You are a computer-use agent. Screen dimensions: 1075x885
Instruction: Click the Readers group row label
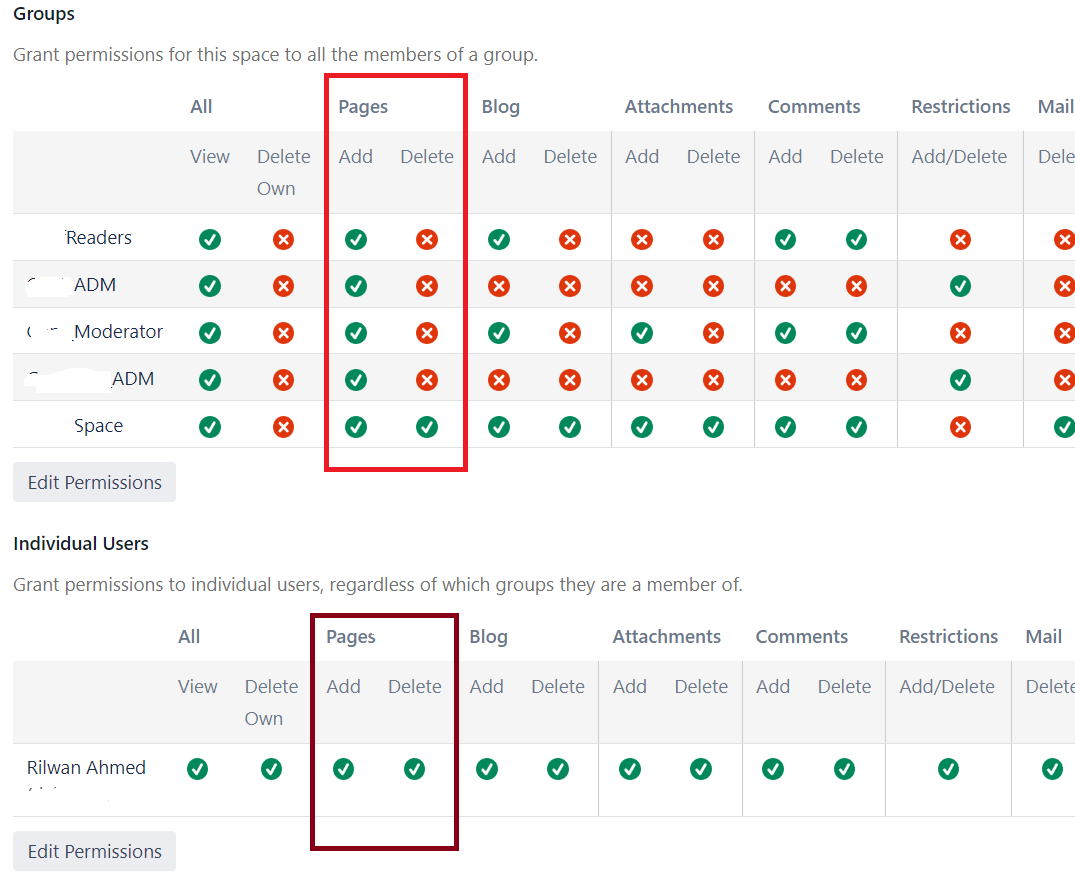[x=99, y=238]
